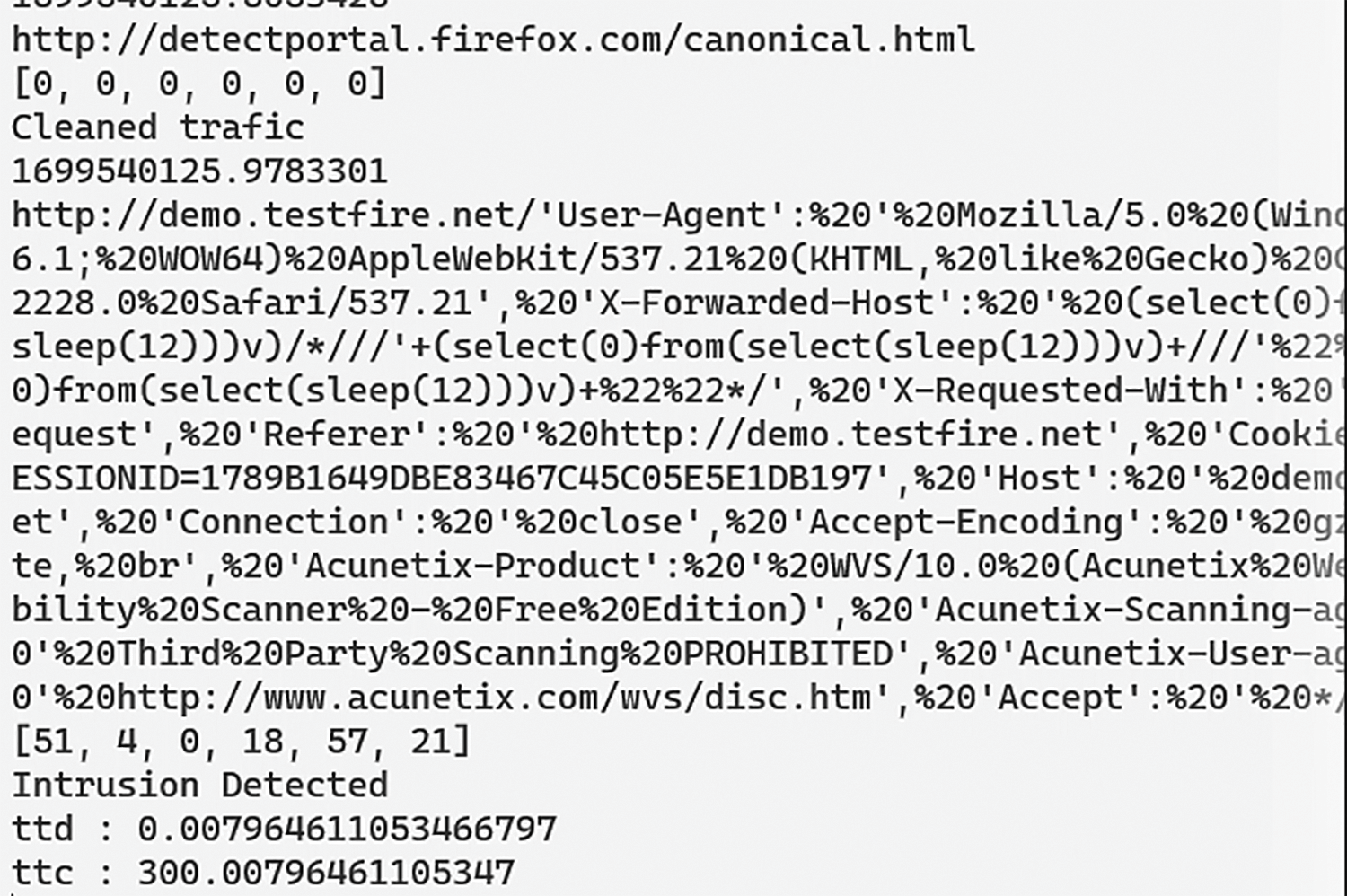Click the timestamp 1699540125.9783301
Viewport: 1347px width, 896px height.
[198, 171]
